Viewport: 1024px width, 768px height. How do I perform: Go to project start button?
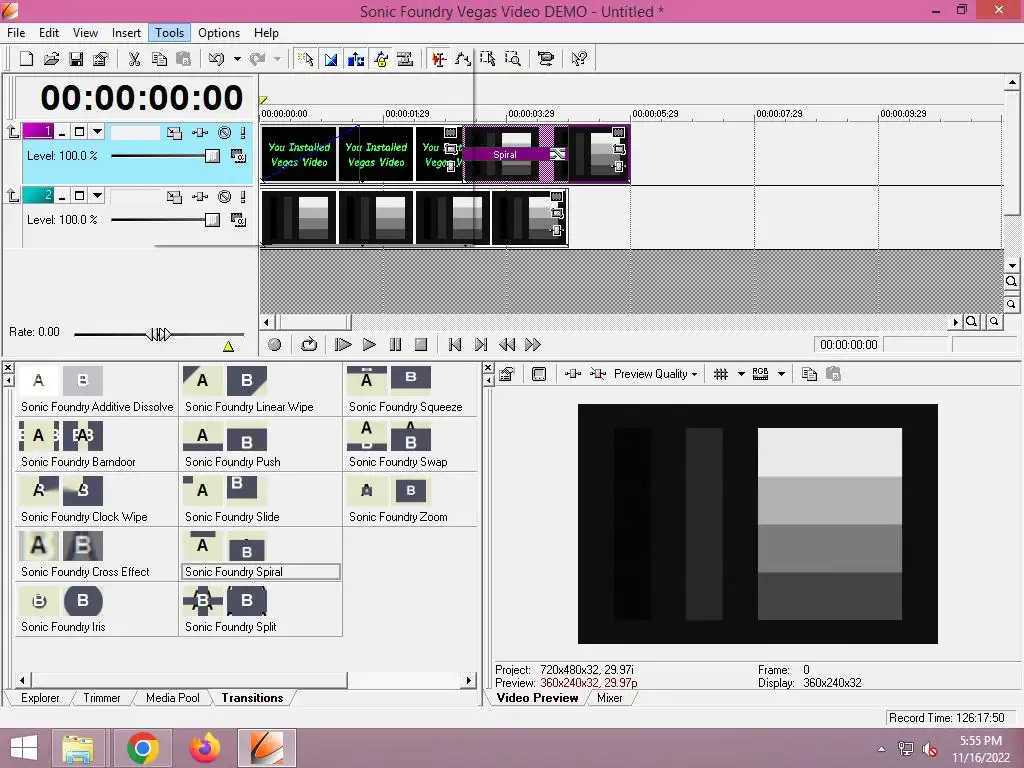[455, 345]
